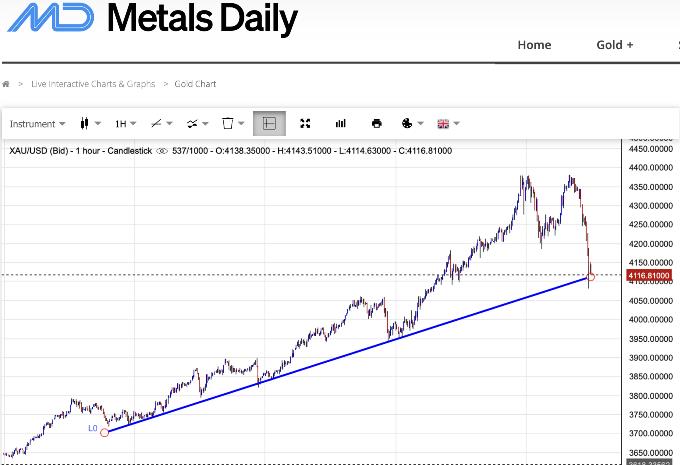Enter fullscreen chart mode

(x=306, y=124)
